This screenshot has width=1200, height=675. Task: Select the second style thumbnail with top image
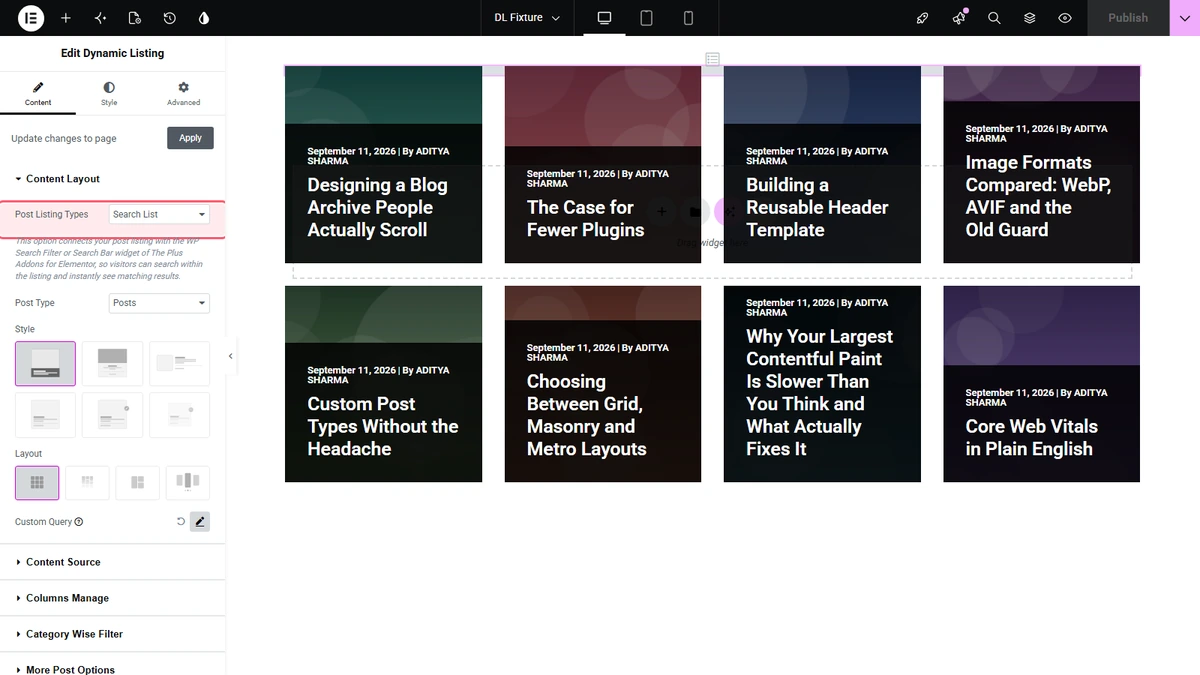(112, 364)
